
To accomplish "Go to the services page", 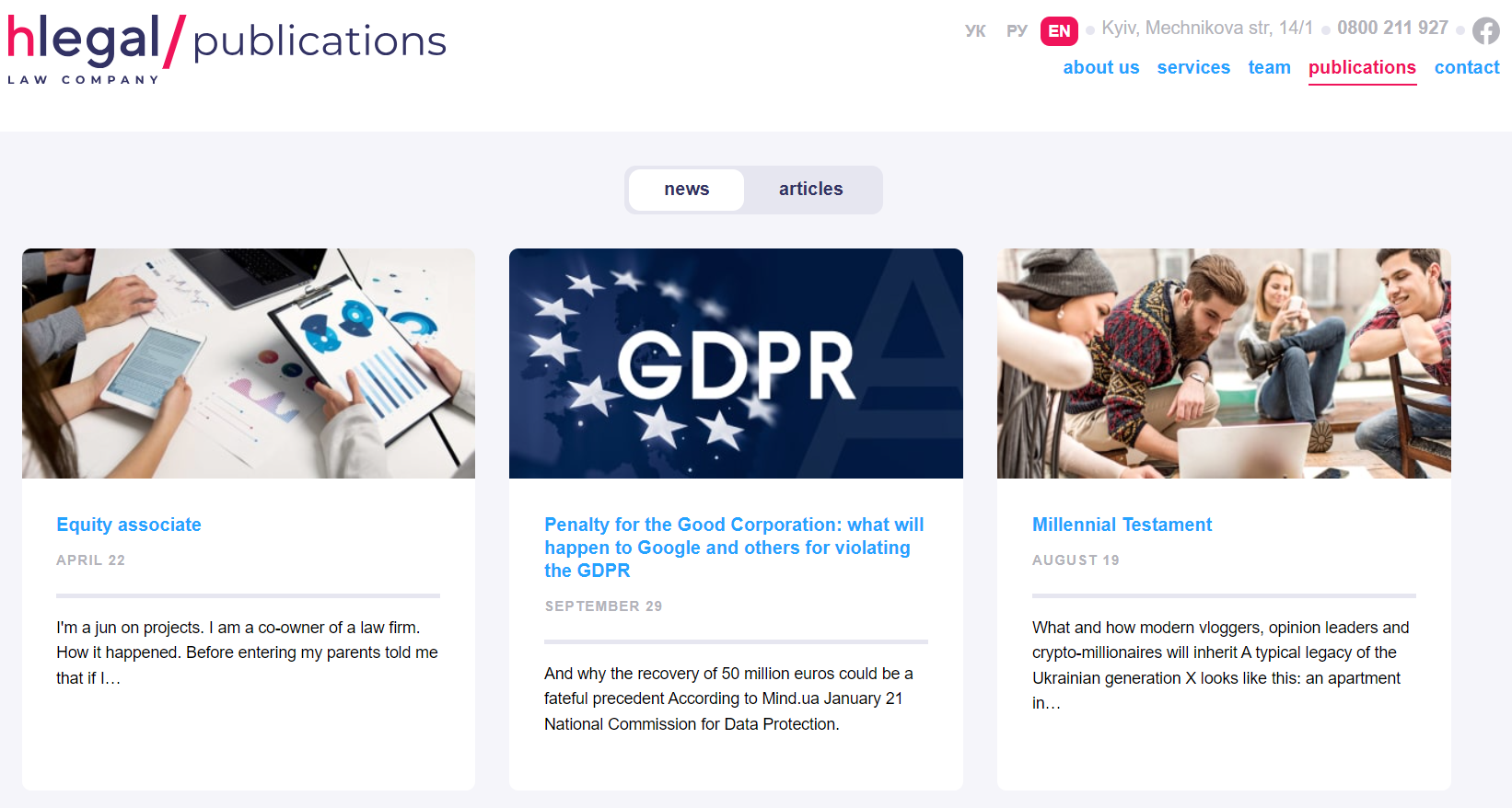I will point(1193,67).
